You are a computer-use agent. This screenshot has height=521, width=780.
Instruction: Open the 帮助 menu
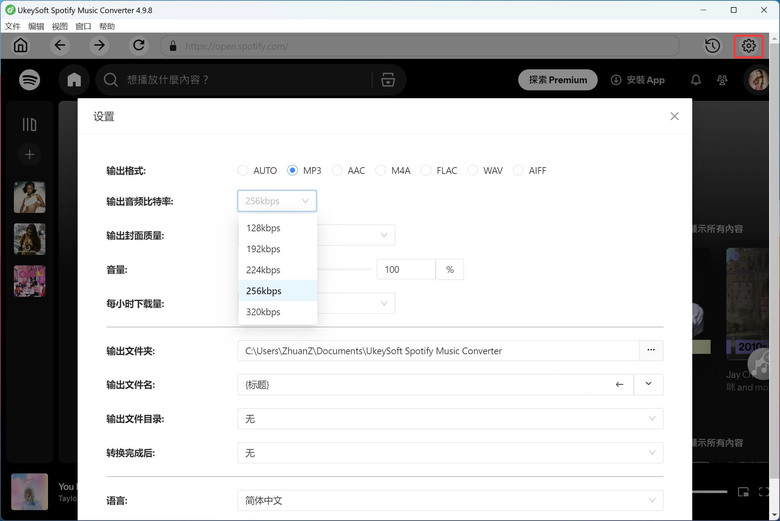click(107, 26)
